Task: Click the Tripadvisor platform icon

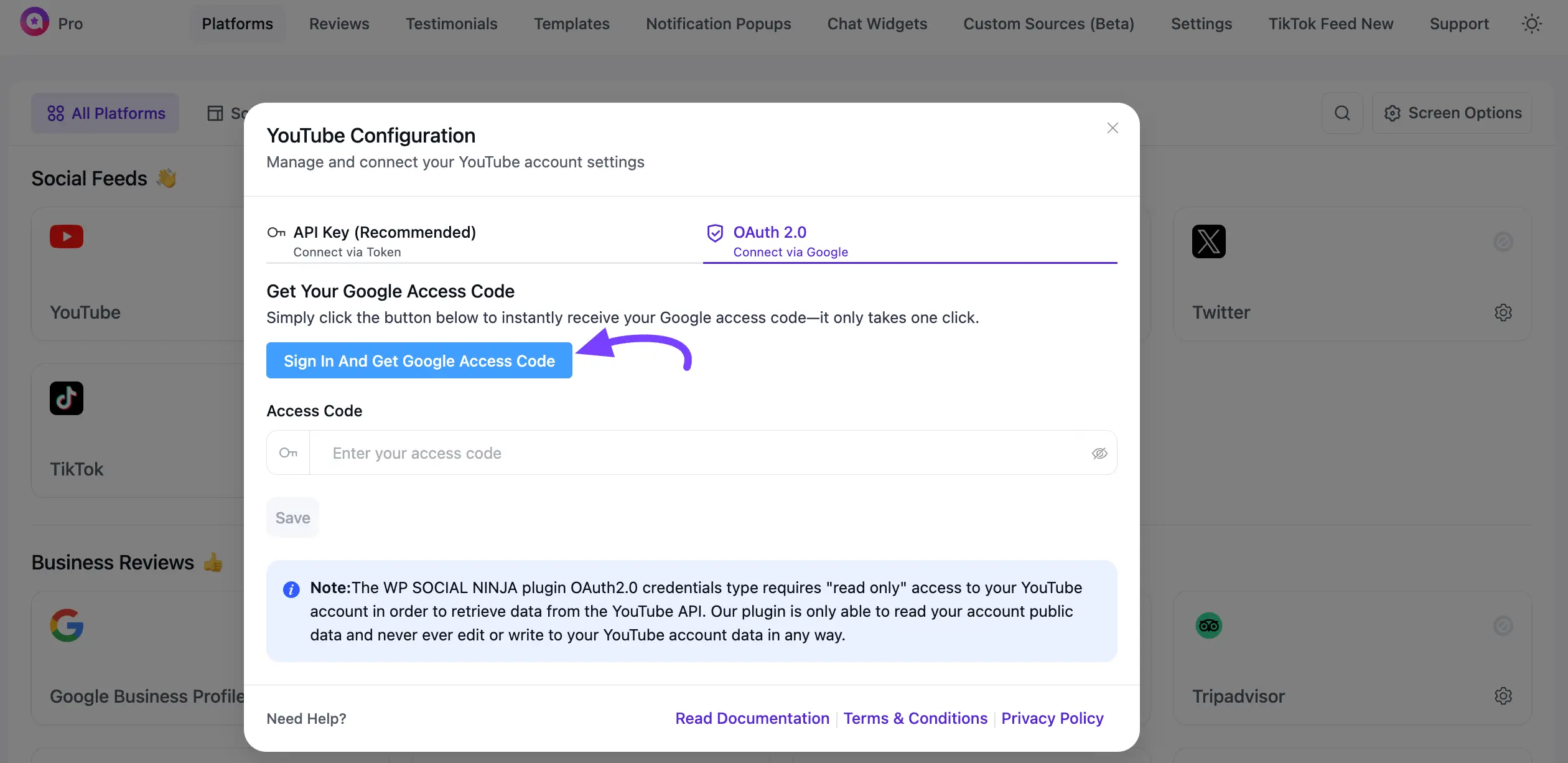Action: pos(1208,625)
